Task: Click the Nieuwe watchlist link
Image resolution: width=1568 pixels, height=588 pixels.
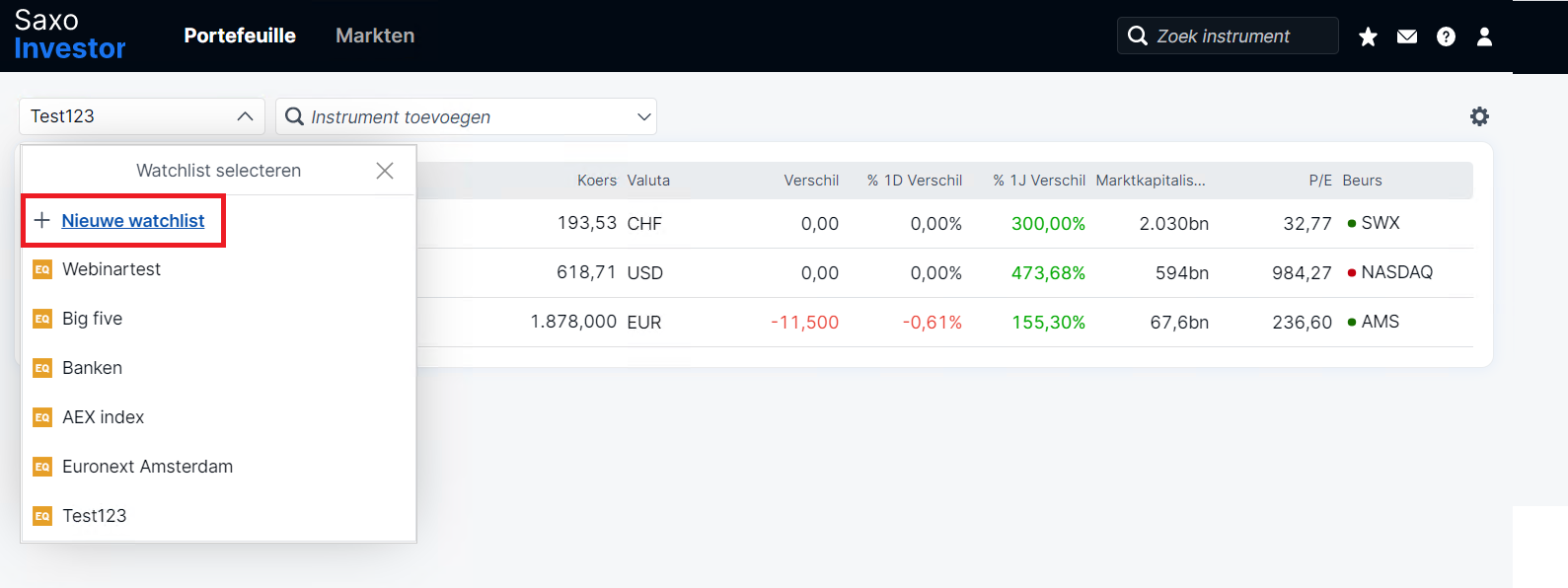Action: tap(133, 221)
